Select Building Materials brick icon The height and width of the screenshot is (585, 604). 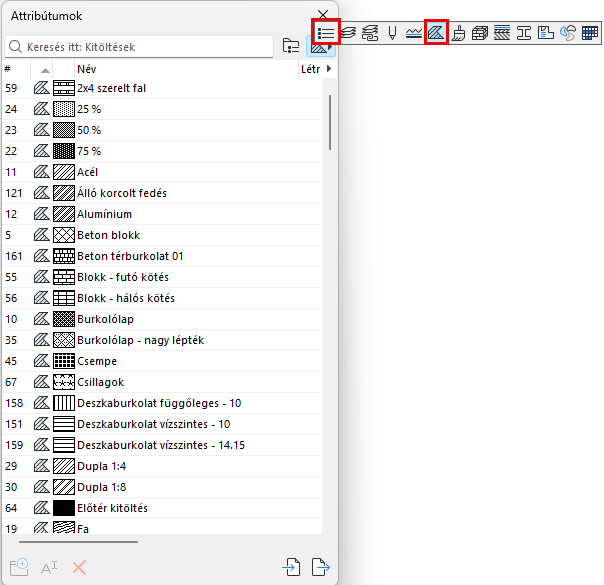click(x=480, y=33)
